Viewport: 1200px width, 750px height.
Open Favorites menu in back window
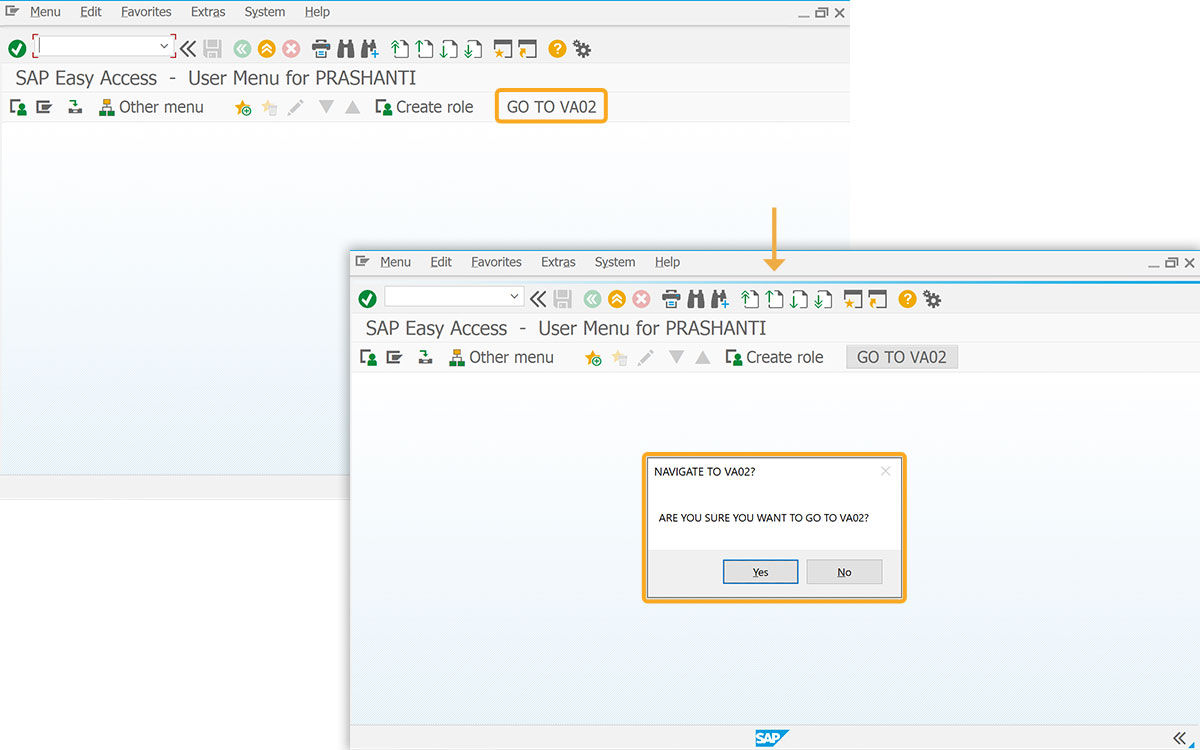(146, 12)
